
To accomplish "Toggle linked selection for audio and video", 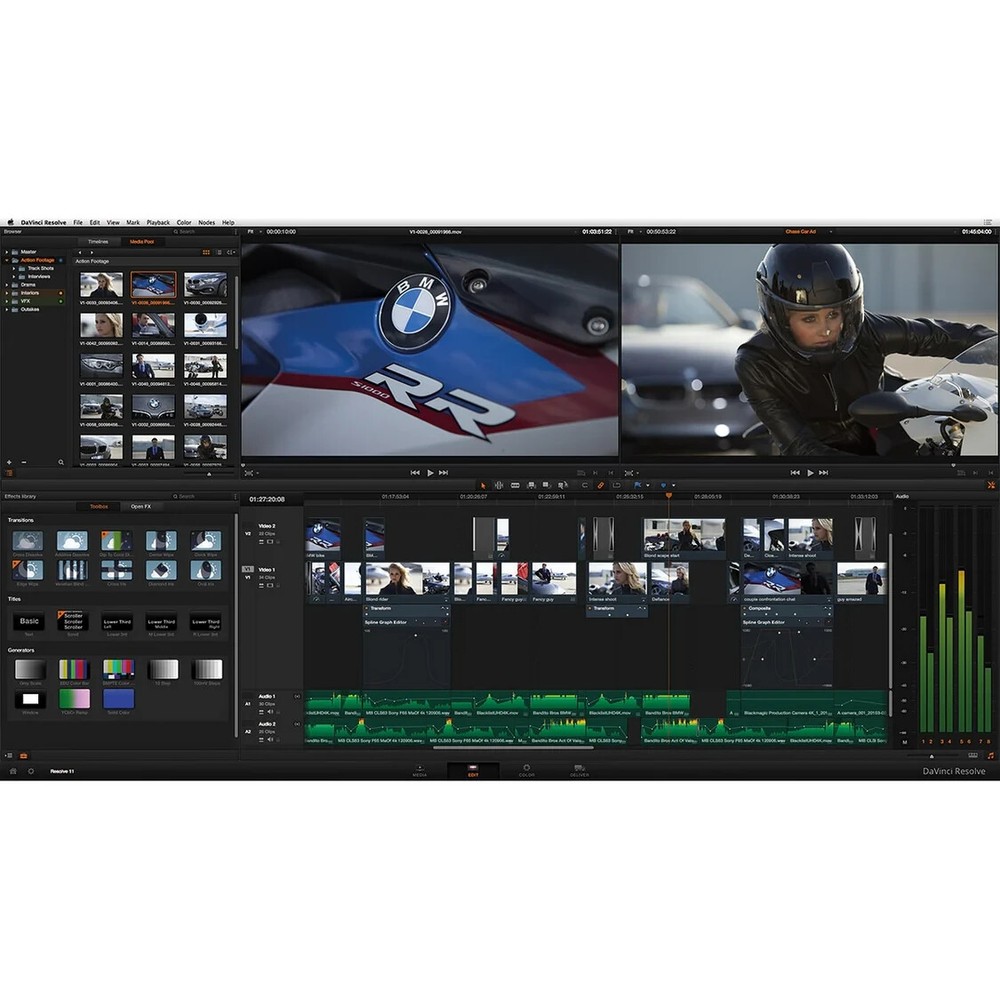I will (600, 485).
